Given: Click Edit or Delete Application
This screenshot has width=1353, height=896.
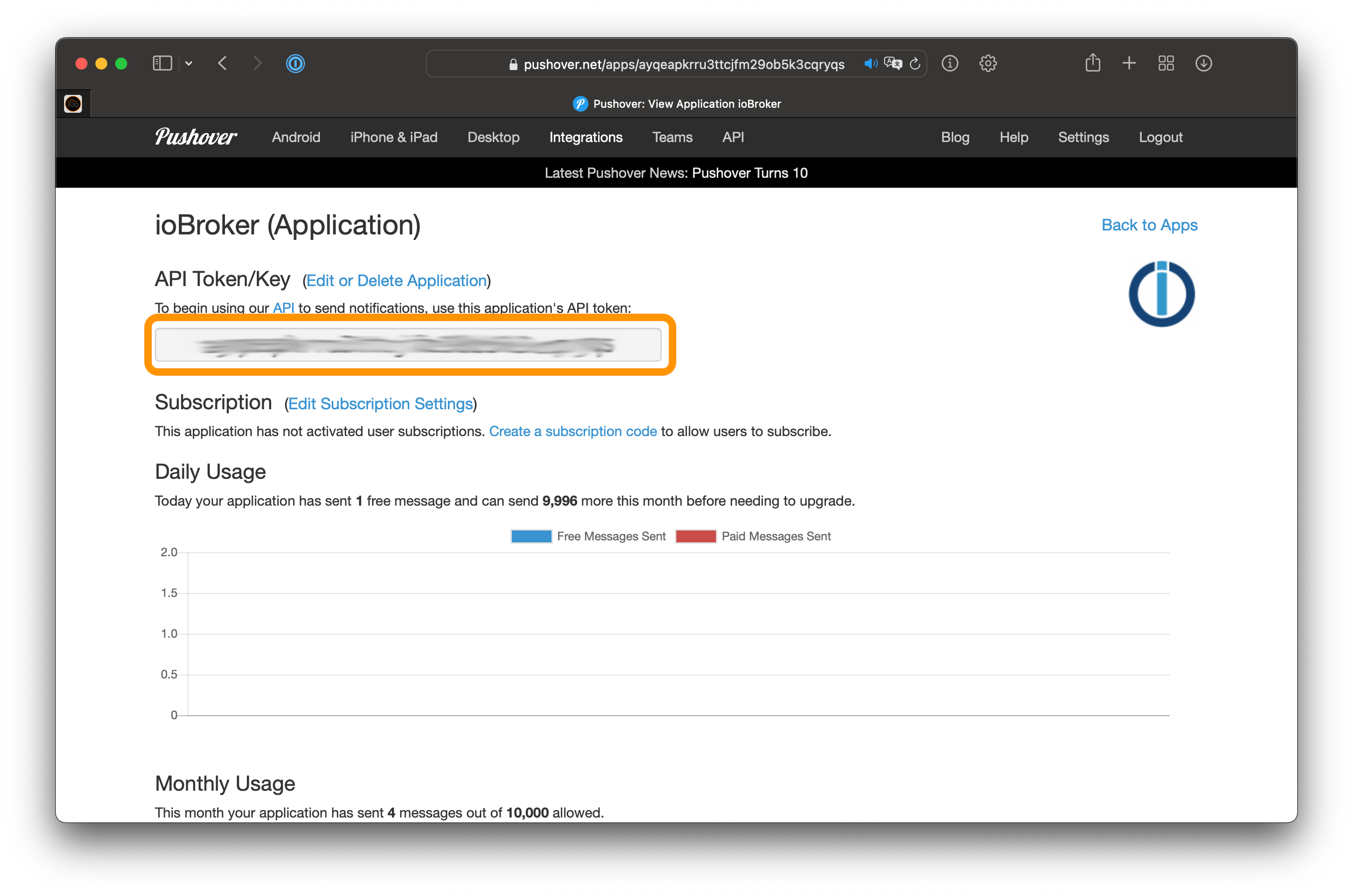Looking at the screenshot, I should pyautogui.click(x=396, y=281).
